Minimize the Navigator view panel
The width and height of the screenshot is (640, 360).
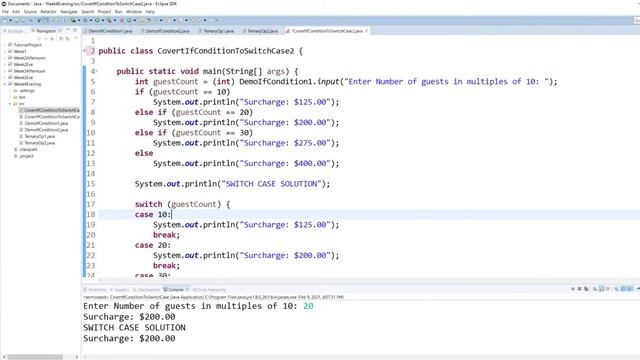[x=68, y=30]
